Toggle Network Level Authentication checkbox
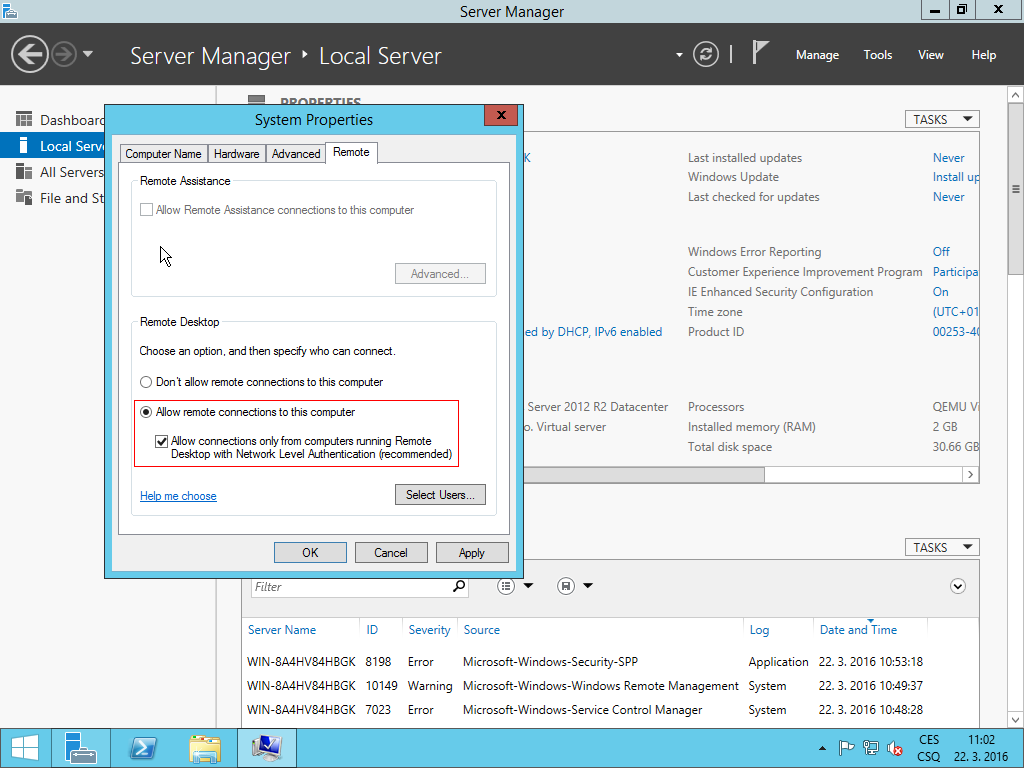The height and width of the screenshot is (768, 1024). click(x=161, y=441)
